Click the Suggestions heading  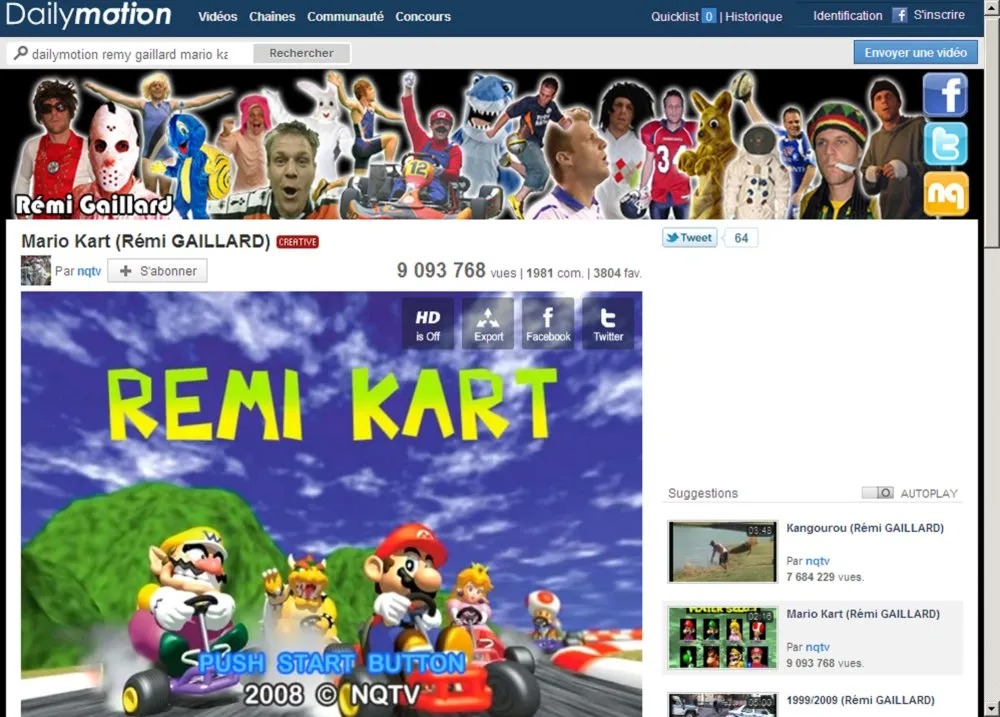pos(703,493)
